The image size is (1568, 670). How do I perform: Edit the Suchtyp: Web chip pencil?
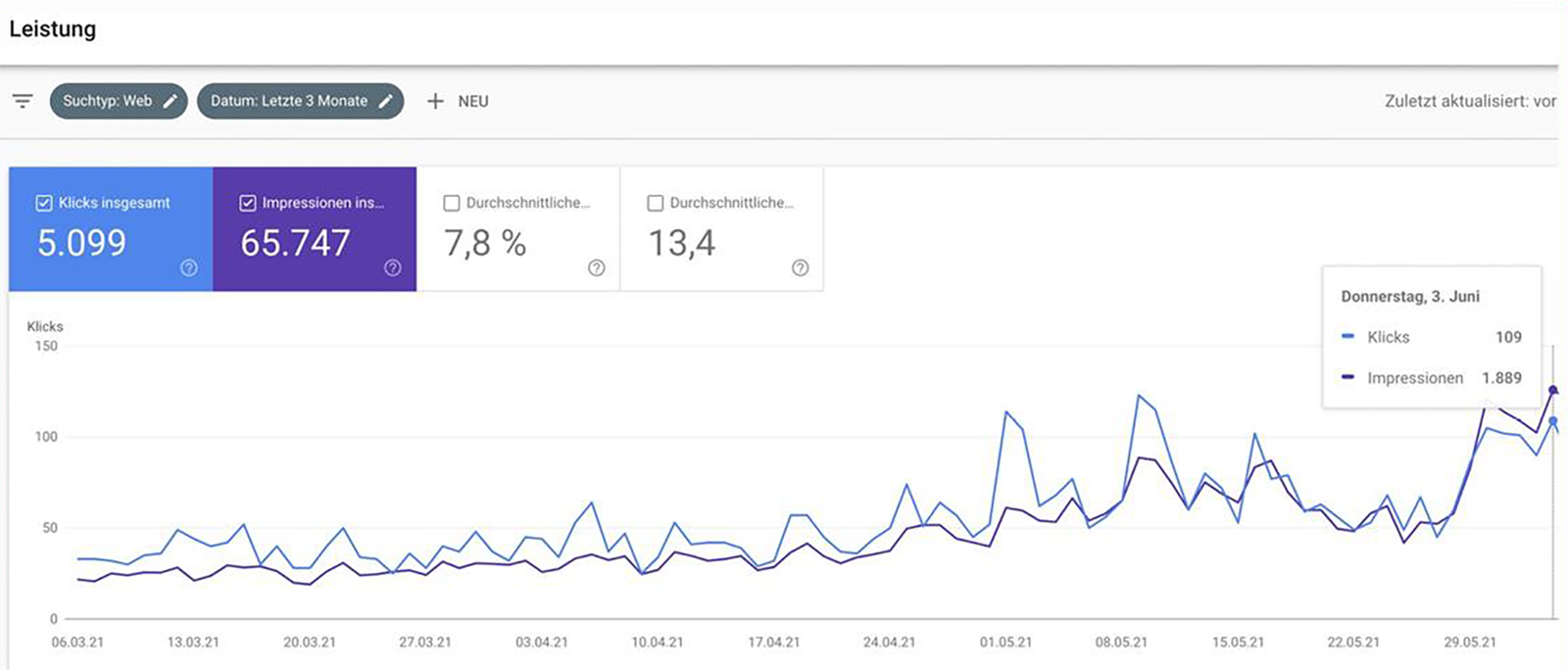point(171,101)
